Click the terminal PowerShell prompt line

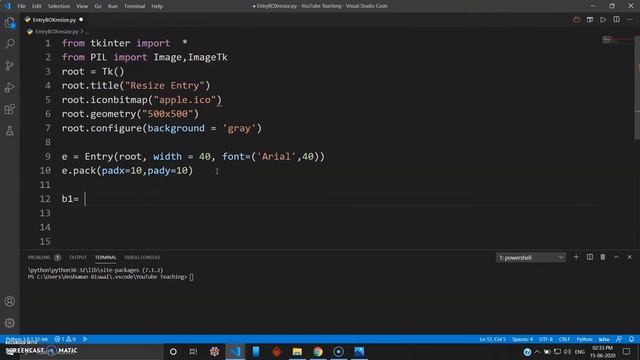coord(111,277)
